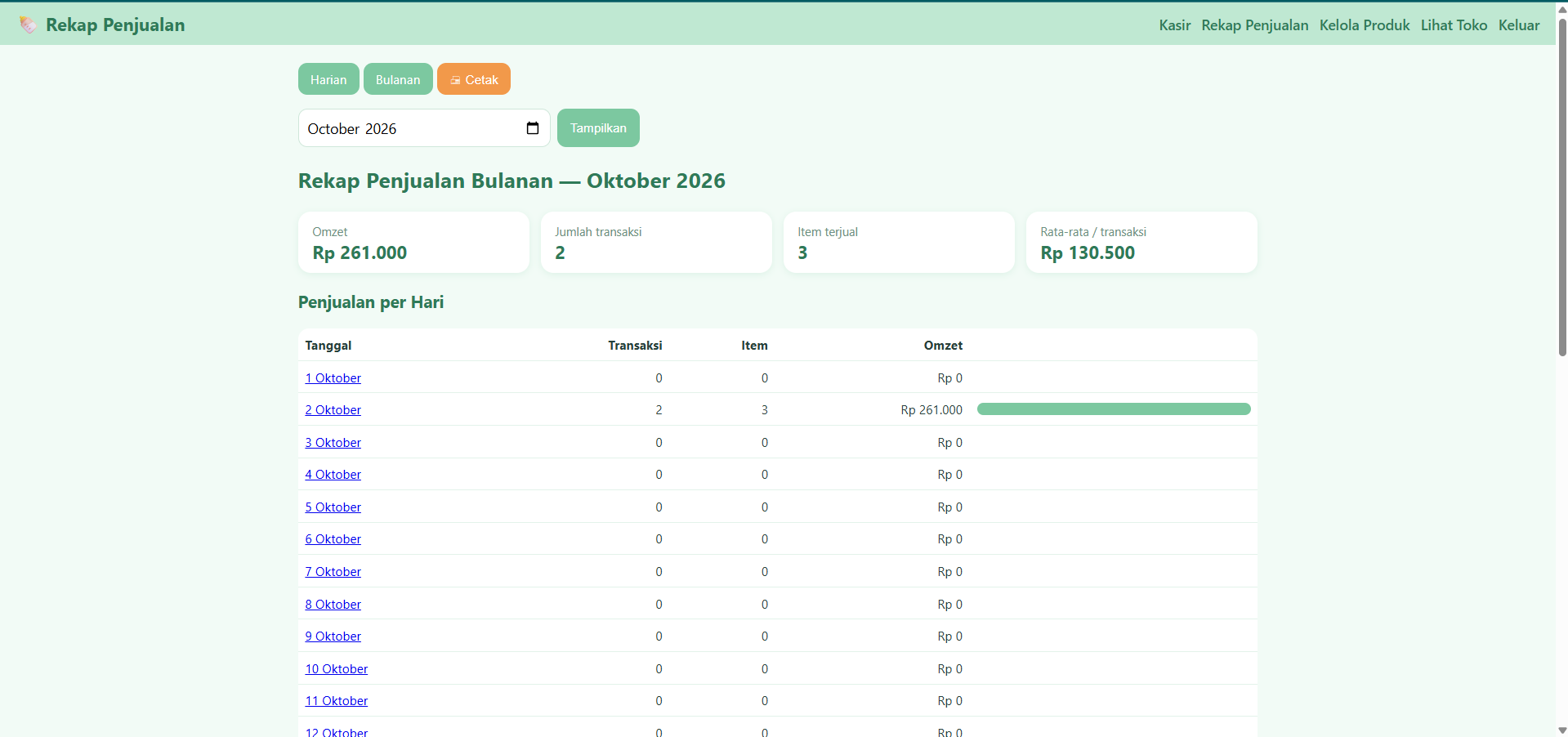Viewport: 1568px width, 737px height.
Task: Open the 9 Oktober daily report
Action: (x=333, y=636)
